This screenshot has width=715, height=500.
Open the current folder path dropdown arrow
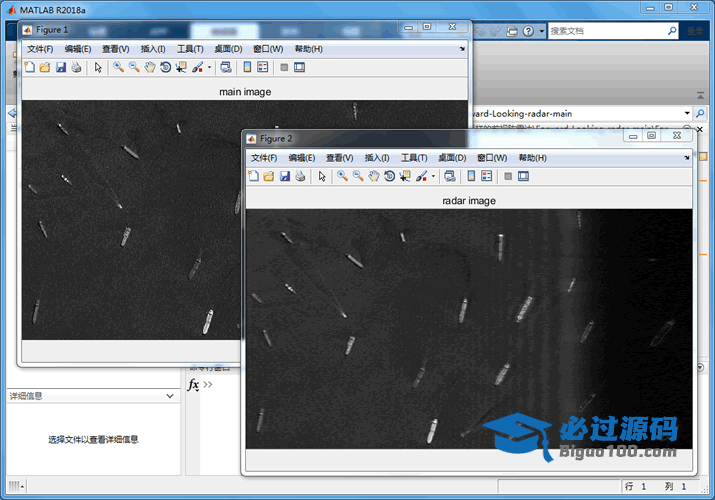[x=687, y=114]
